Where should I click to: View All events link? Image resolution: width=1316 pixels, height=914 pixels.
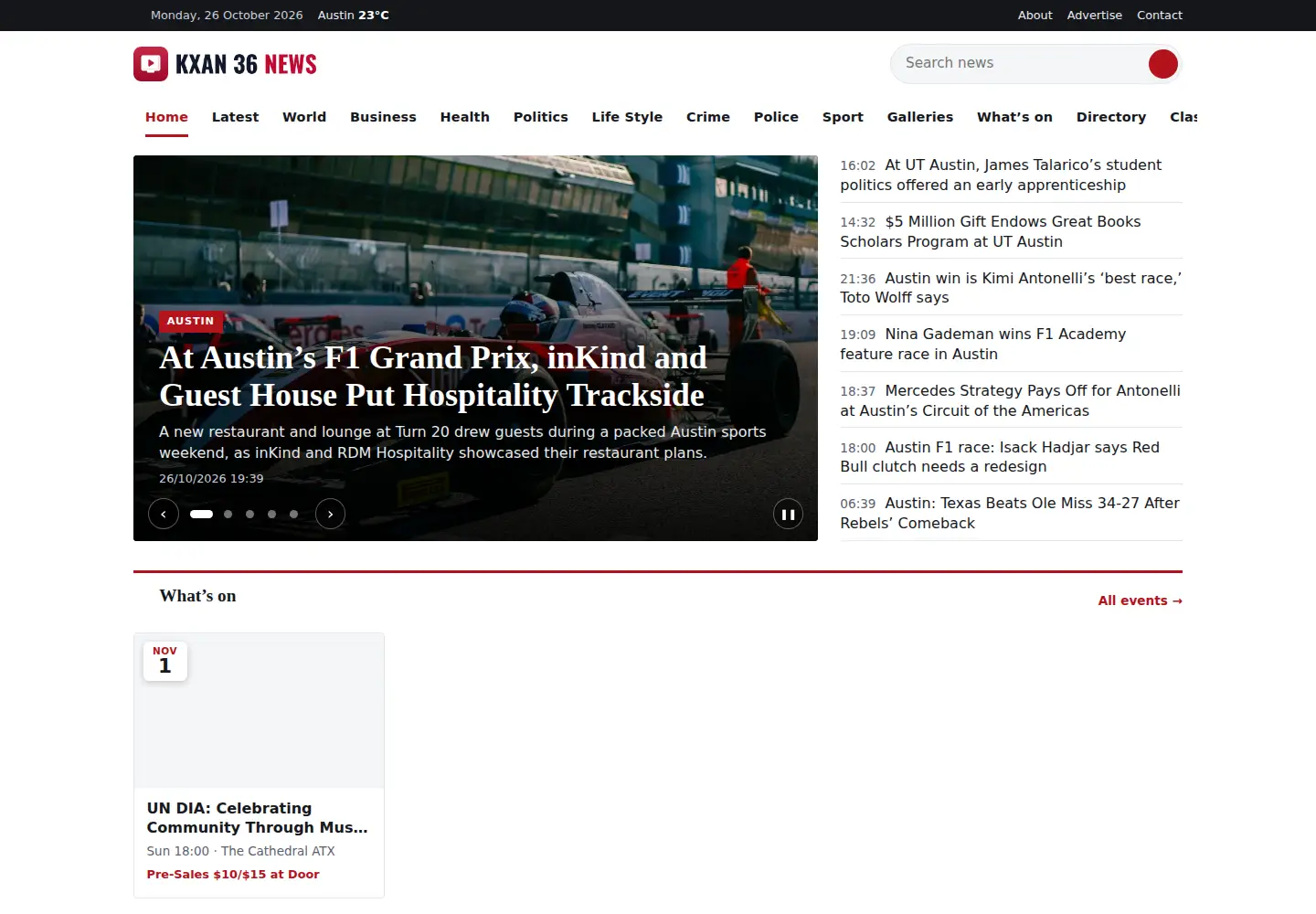click(x=1141, y=600)
